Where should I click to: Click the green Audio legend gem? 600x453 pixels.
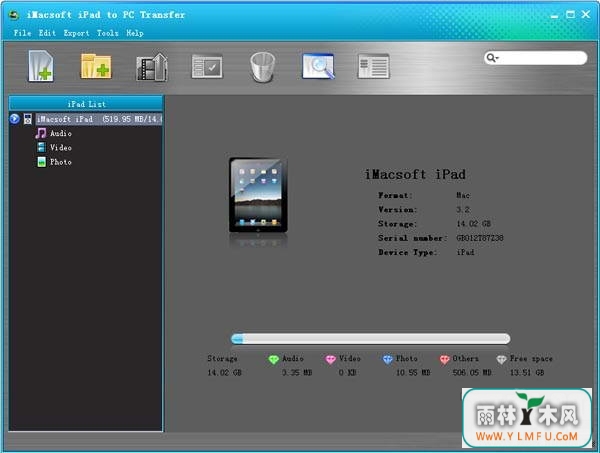tap(273, 359)
